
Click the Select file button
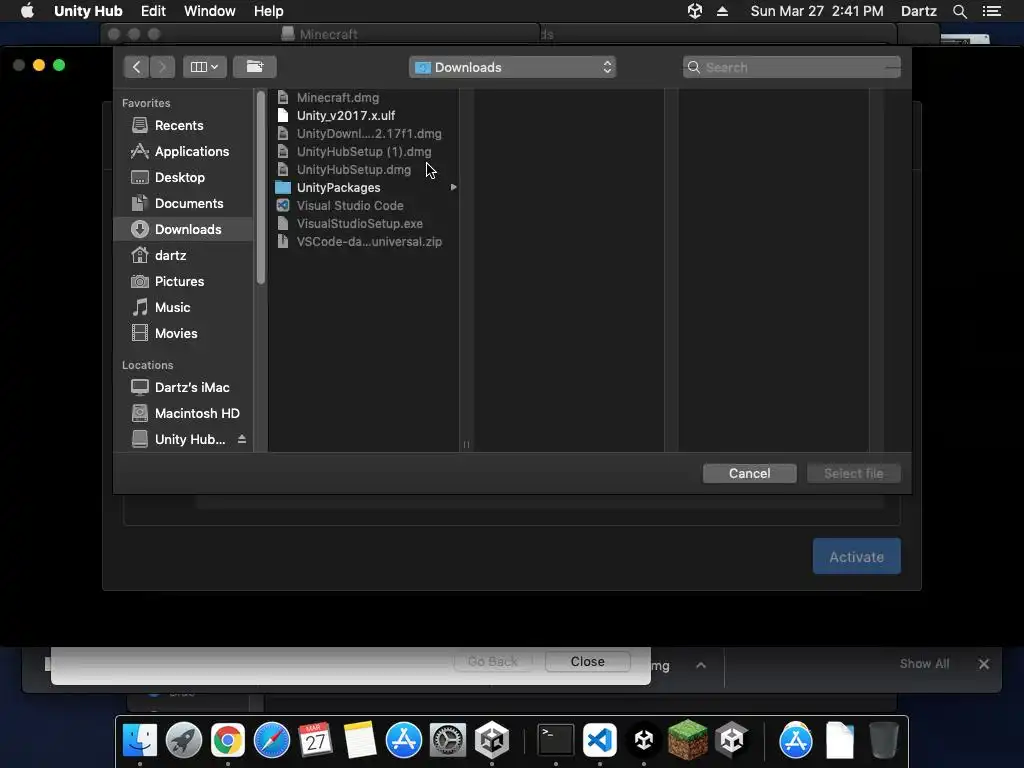click(x=854, y=473)
